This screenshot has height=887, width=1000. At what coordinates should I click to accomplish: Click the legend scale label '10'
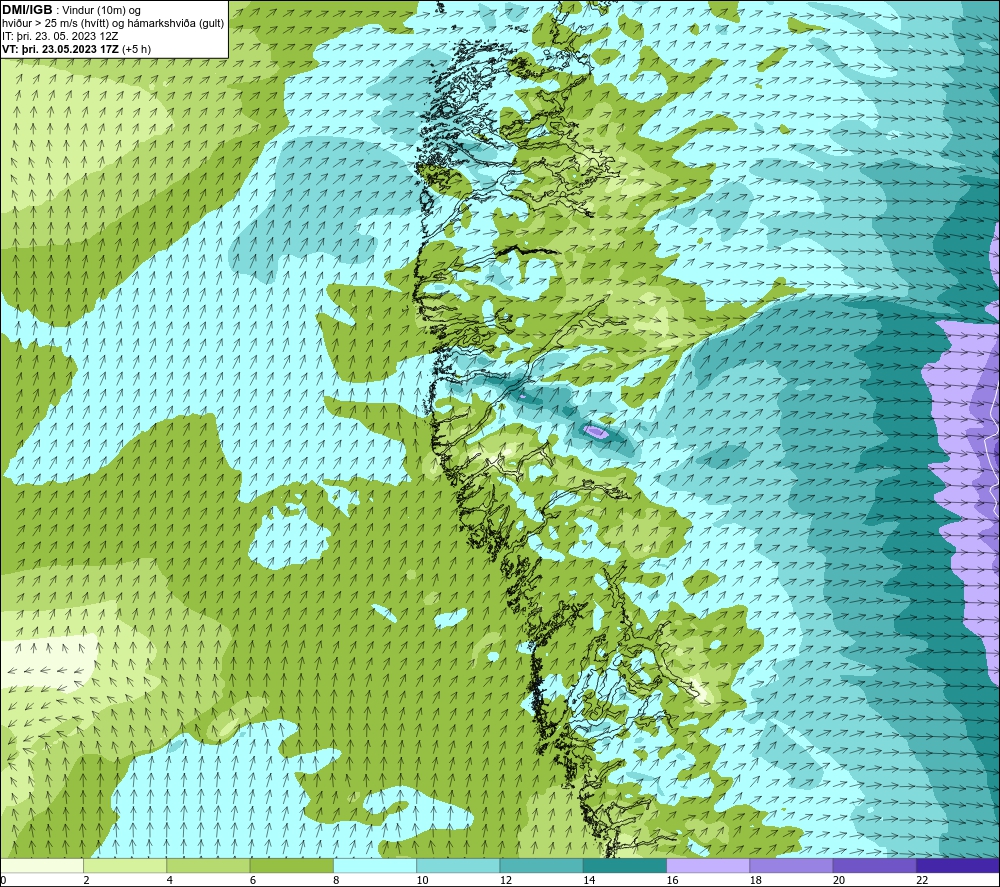click(x=422, y=881)
